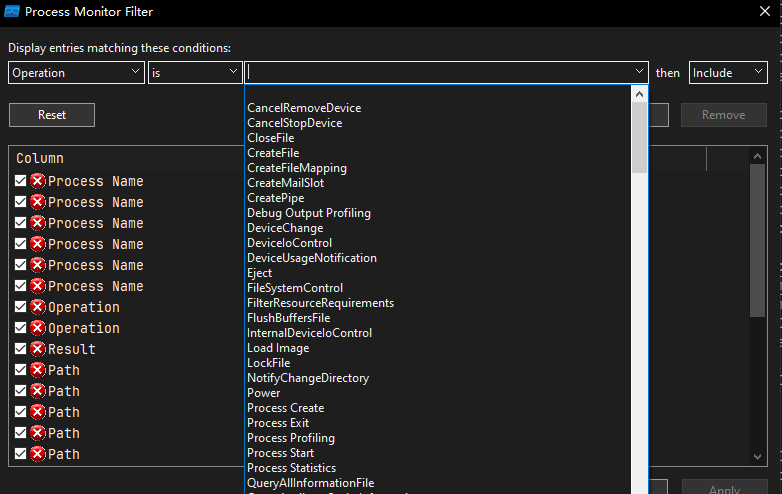This screenshot has height=494, width=782.
Task: Click the red icon on the last Path row
Action: pos(38,454)
